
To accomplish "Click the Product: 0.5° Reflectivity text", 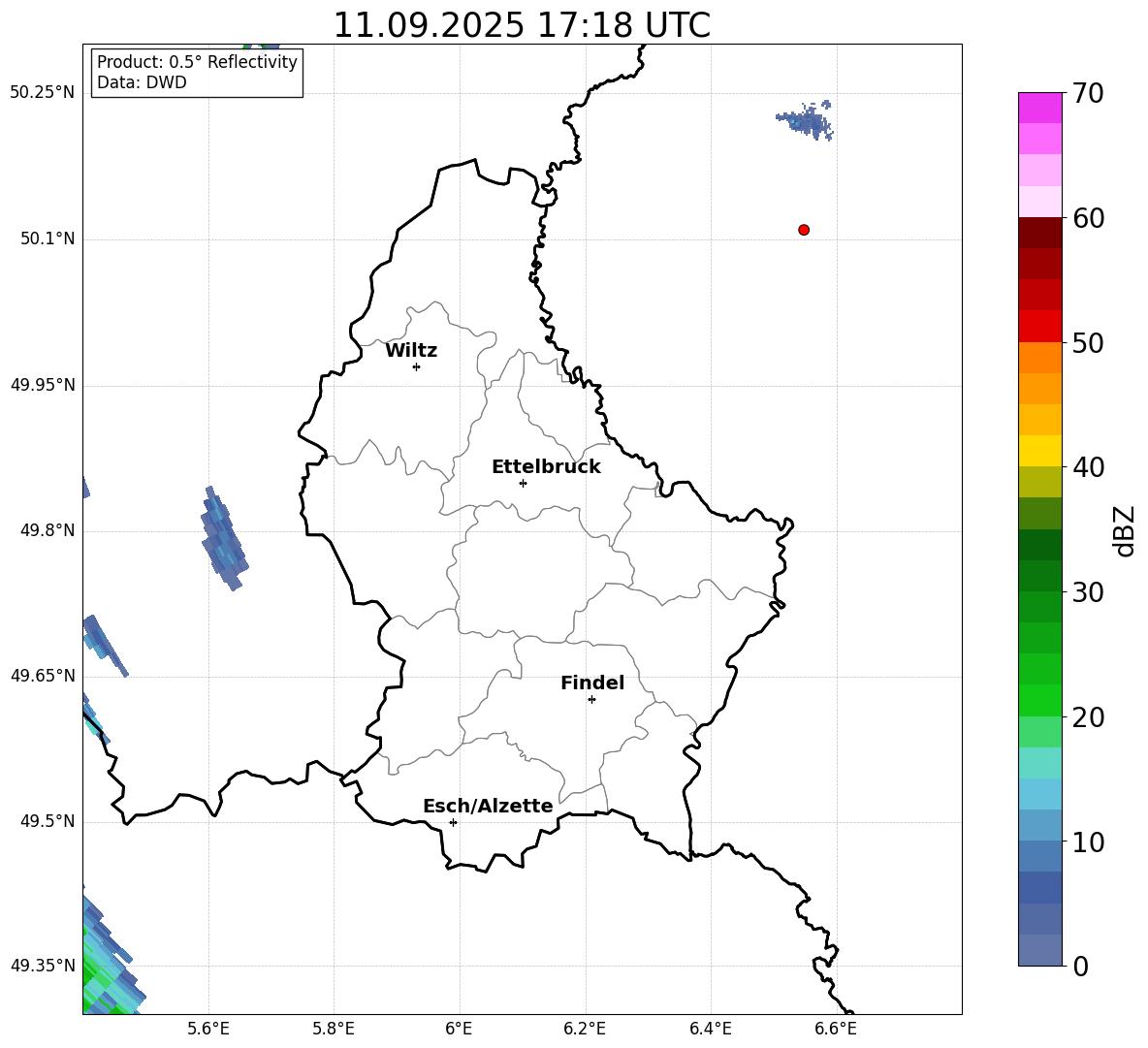I will (x=197, y=61).
